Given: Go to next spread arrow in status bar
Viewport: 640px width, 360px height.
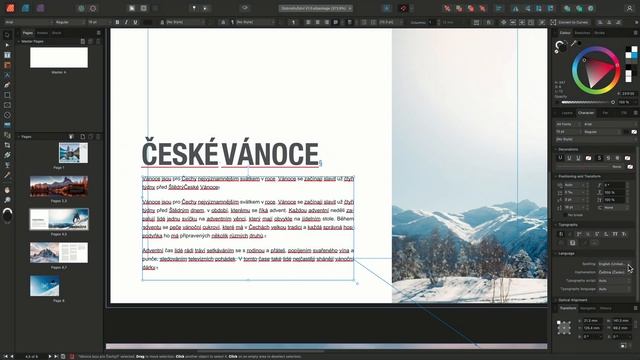Looking at the screenshot, I should pos(50,356).
